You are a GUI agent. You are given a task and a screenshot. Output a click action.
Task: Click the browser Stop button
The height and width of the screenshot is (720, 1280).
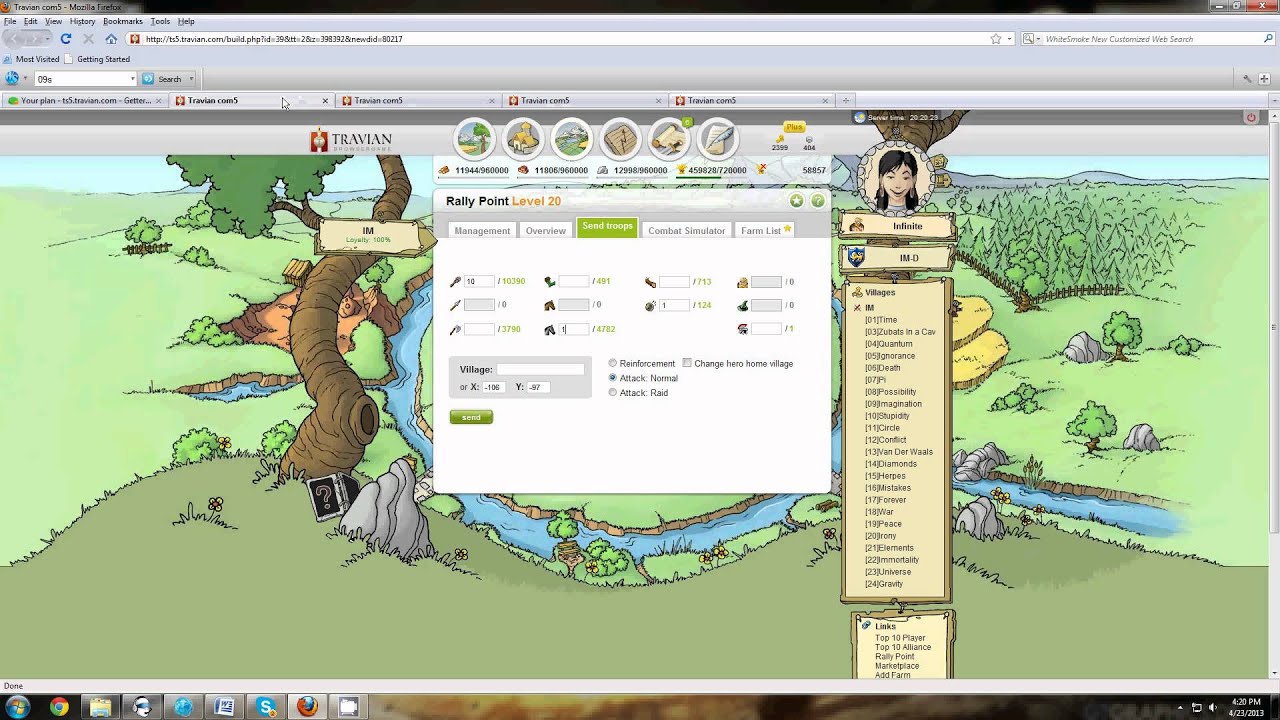coord(88,39)
